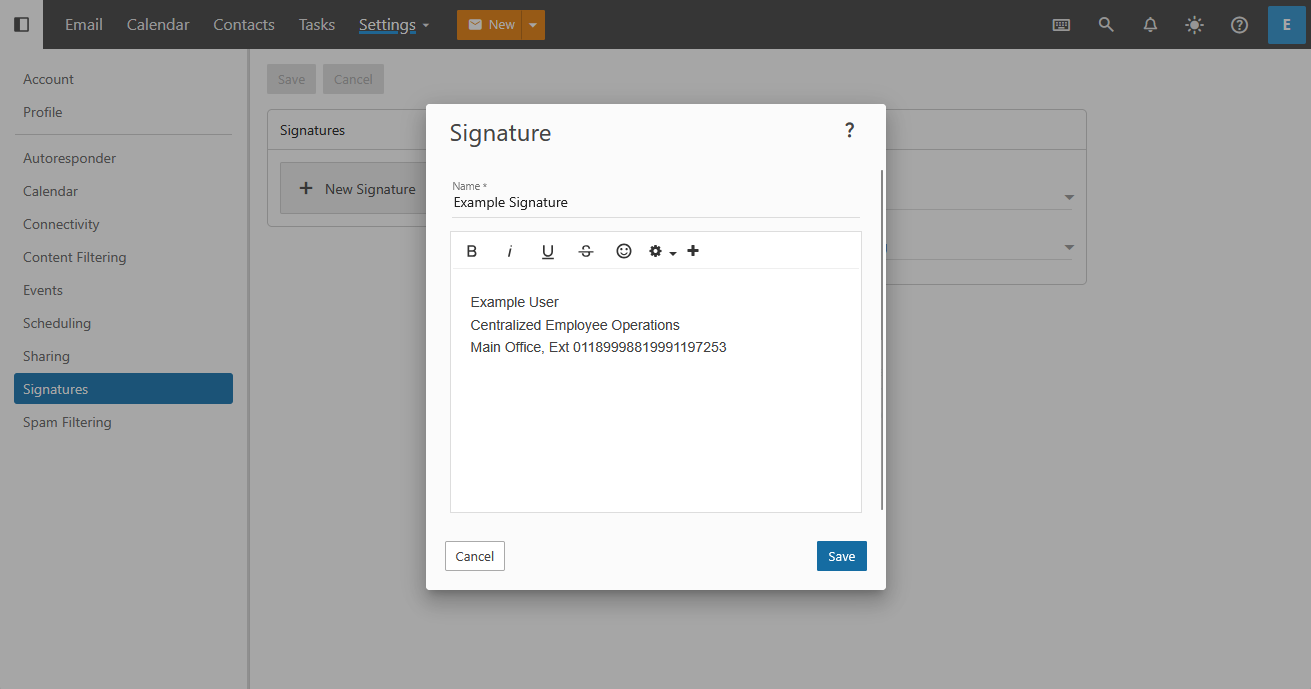Open keyboard shortcuts icon in header
Image resolution: width=1311 pixels, height=689 pixels.
pyautogui.click(x=1062, y=25)
